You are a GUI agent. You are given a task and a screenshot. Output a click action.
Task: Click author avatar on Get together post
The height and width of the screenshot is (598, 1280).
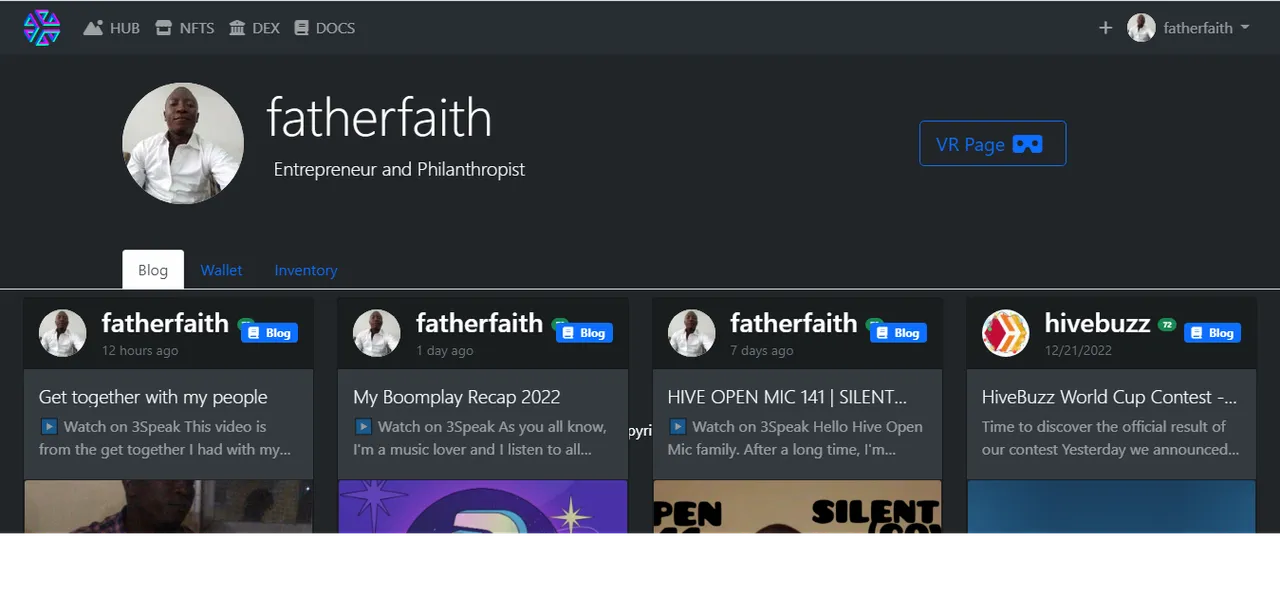63,333
